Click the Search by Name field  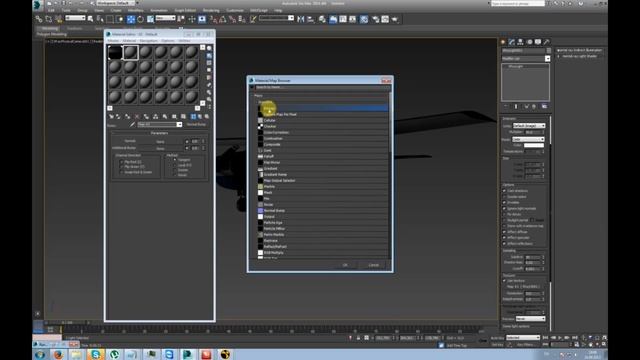(322, 87)
